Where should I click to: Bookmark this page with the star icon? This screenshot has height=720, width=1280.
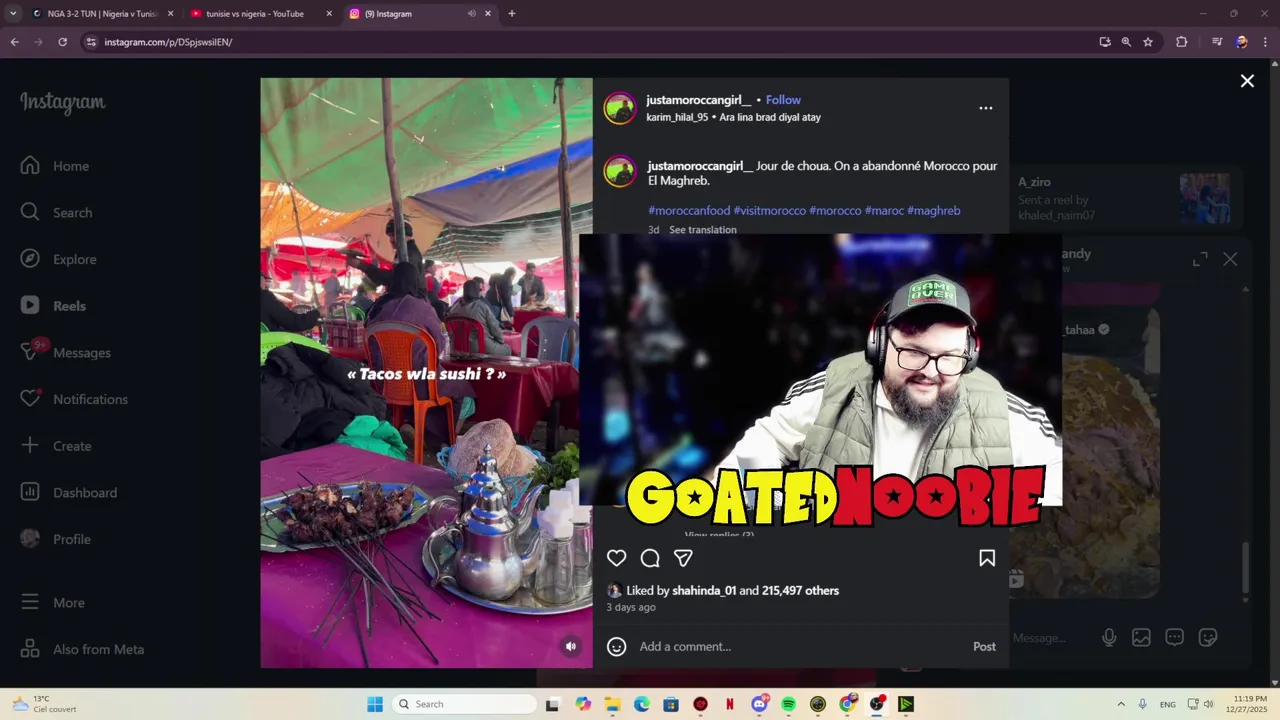point(1148,42)
